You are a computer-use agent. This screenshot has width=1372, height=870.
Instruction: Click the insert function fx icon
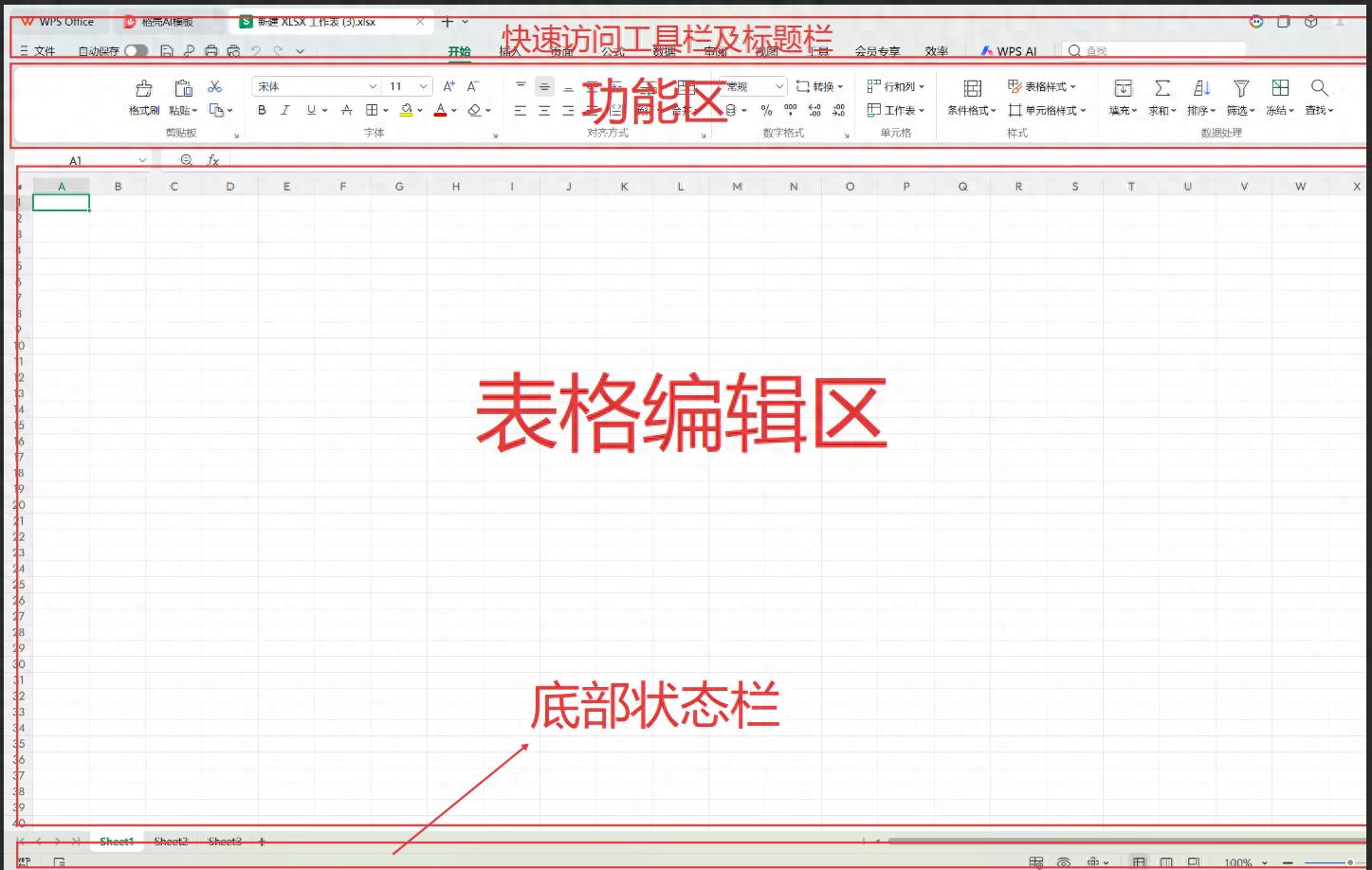213,160
